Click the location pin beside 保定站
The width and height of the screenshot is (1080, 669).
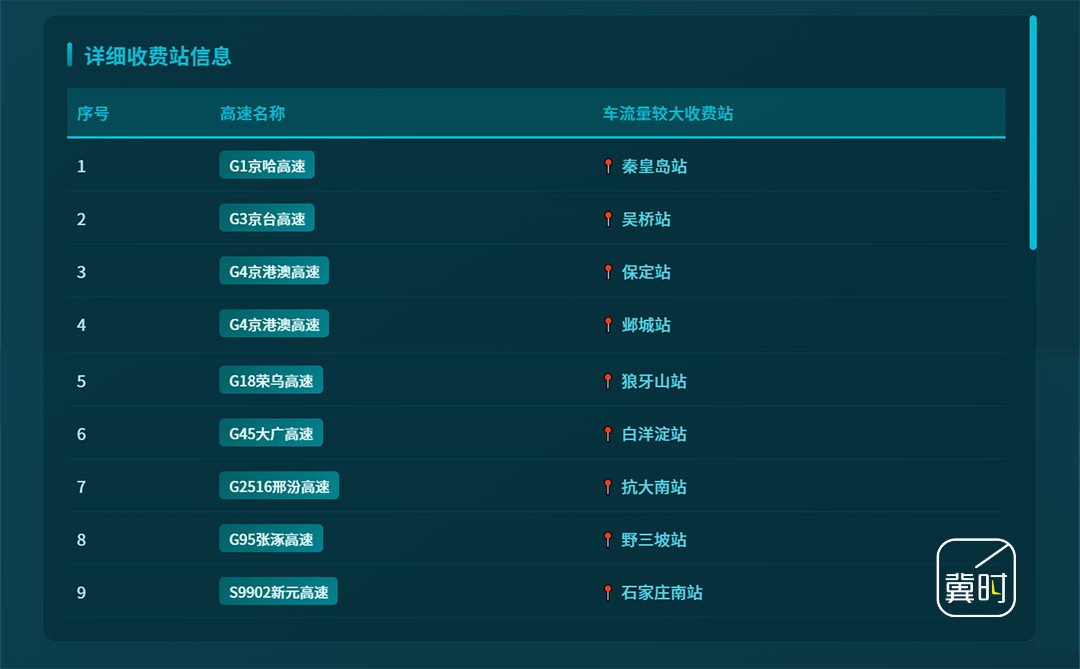(x=608, y=272)
